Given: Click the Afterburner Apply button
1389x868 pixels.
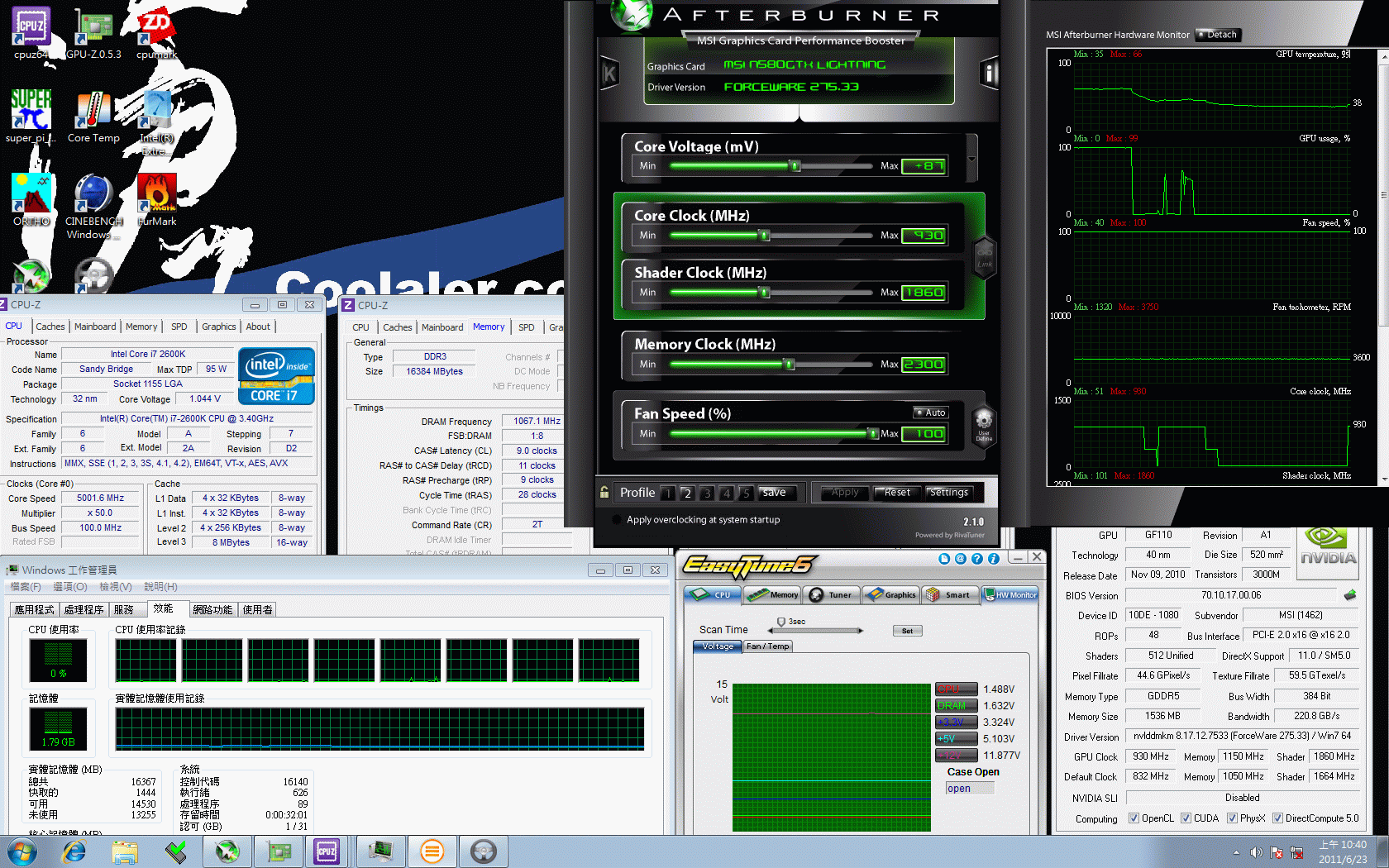Looking at the screenshot, I should (x=845, y=493).
